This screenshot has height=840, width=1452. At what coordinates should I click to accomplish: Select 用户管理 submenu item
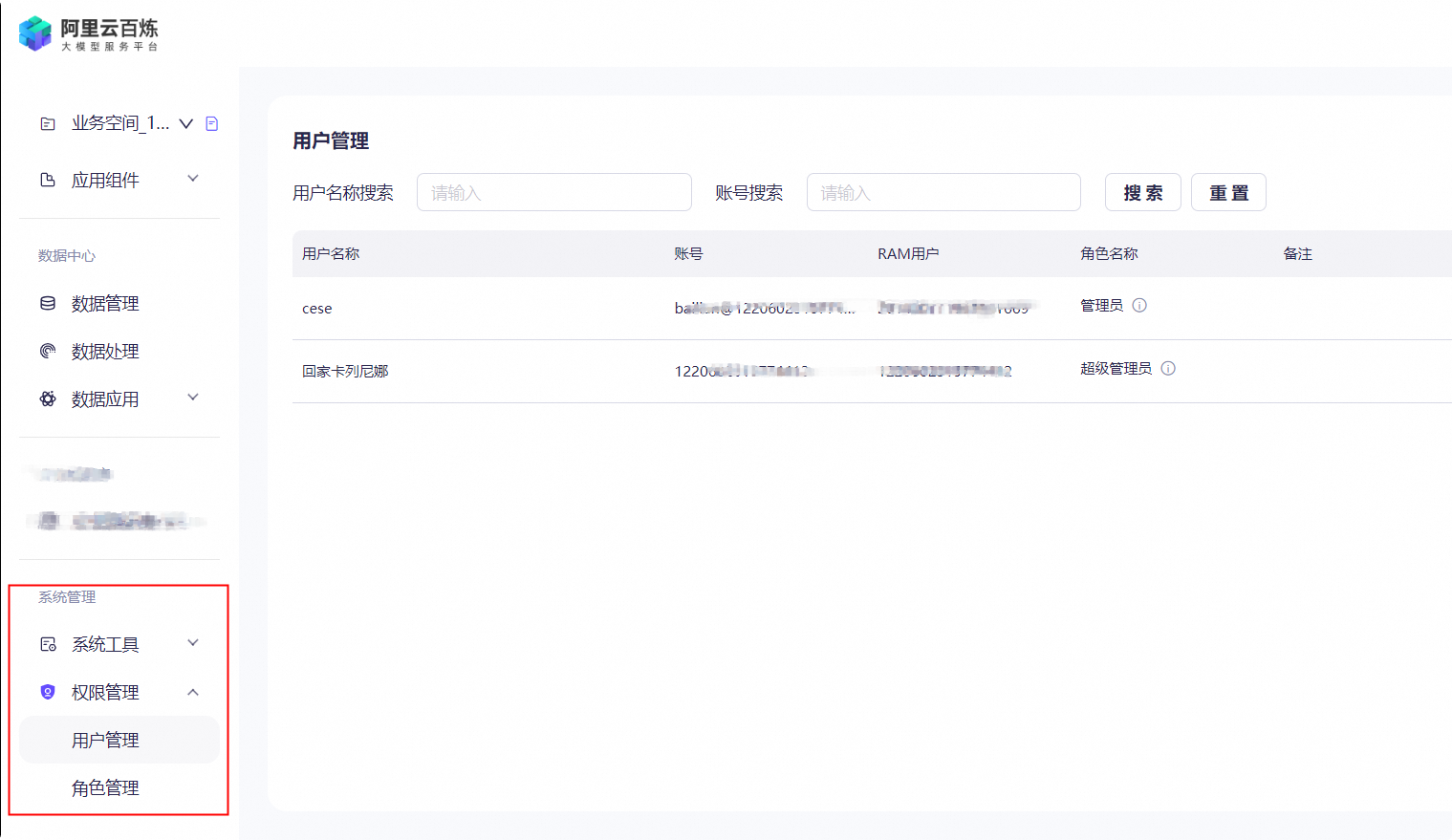coord(119,740)
